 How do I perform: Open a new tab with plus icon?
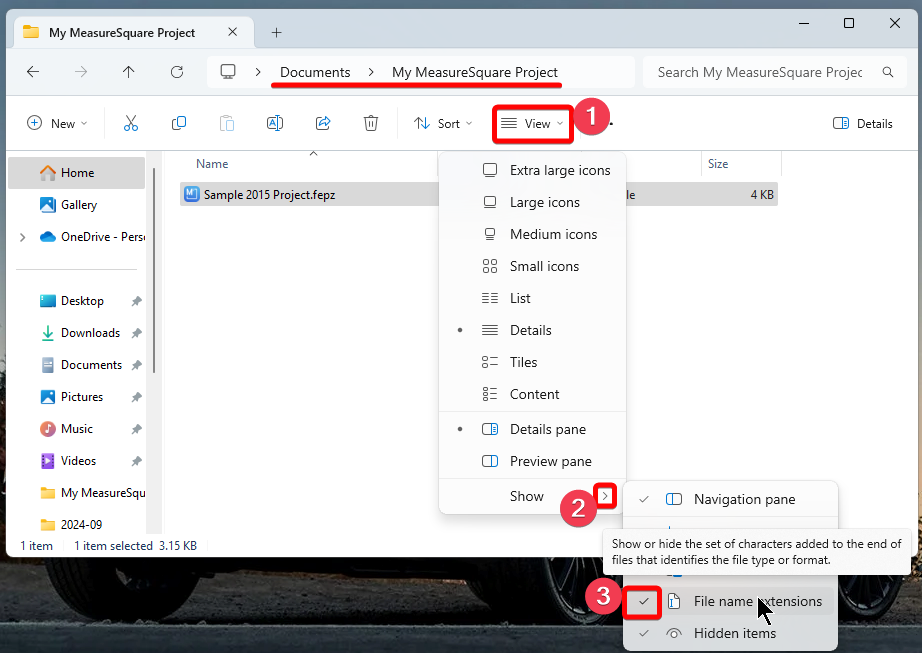(276, 32)
